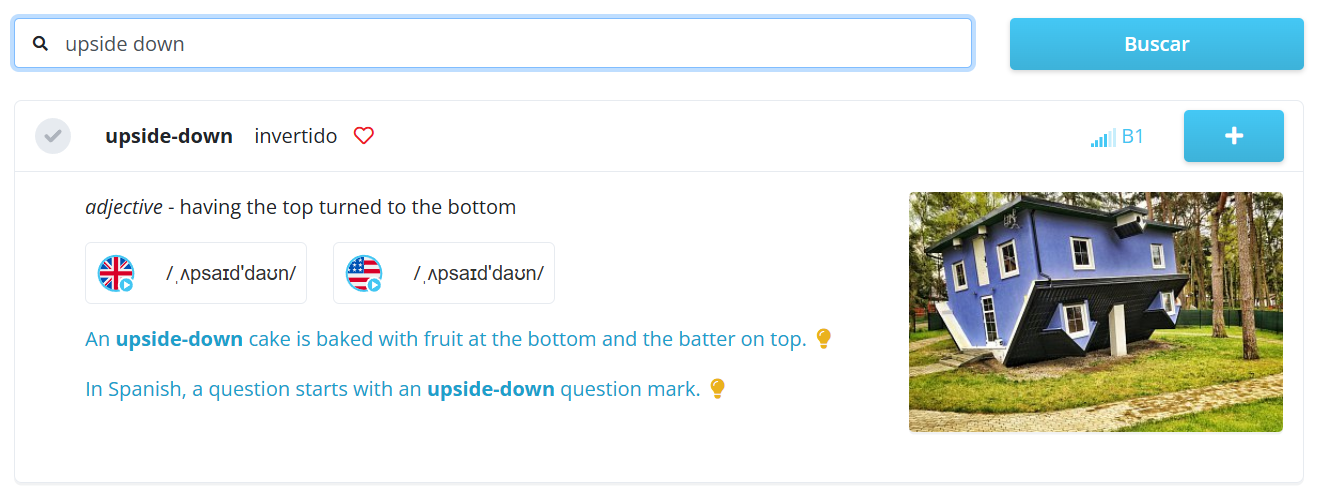Play the British pronunciation audio
The height and width of the screenshot is (491, 1317).
click(116, 273)
